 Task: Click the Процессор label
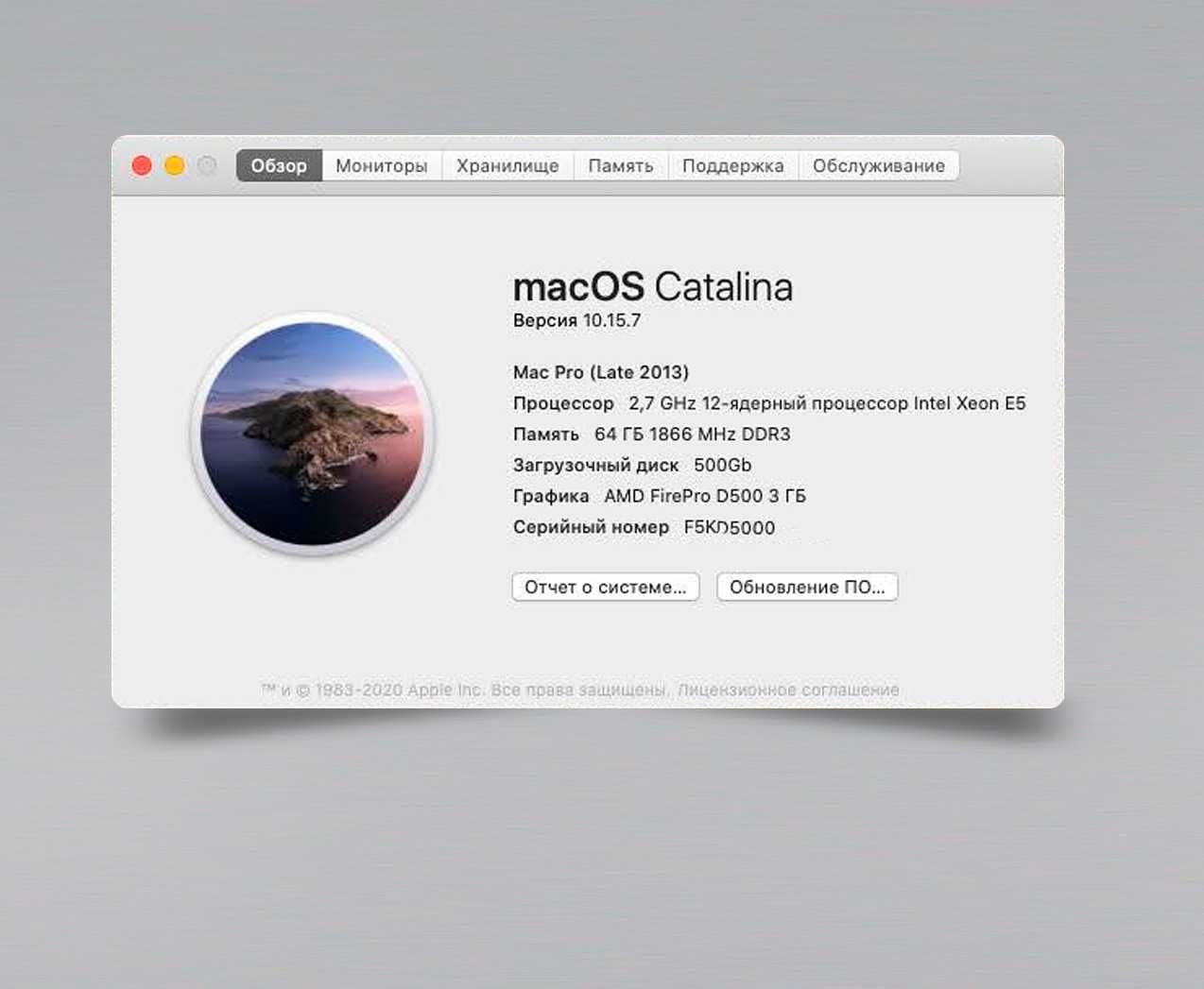(563, 403)
